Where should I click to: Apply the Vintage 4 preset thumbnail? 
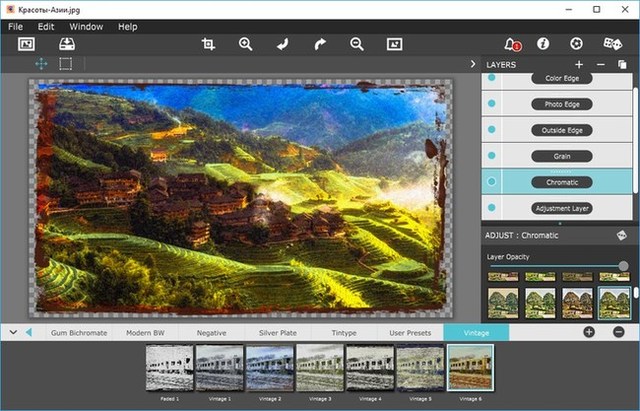coord(370,368)
